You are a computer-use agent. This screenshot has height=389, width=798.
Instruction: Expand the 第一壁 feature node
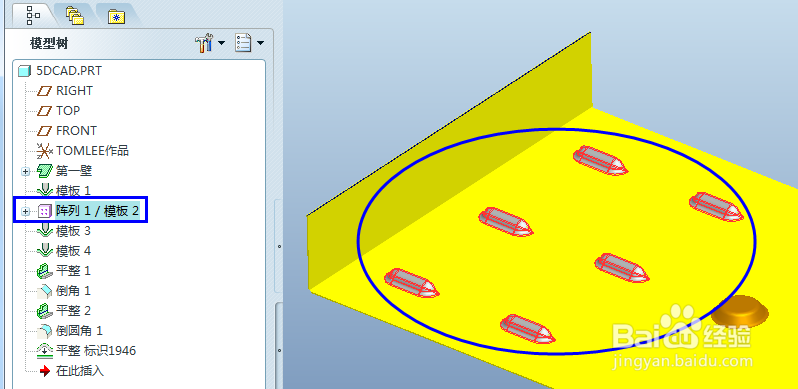click(x=25, y=171)
